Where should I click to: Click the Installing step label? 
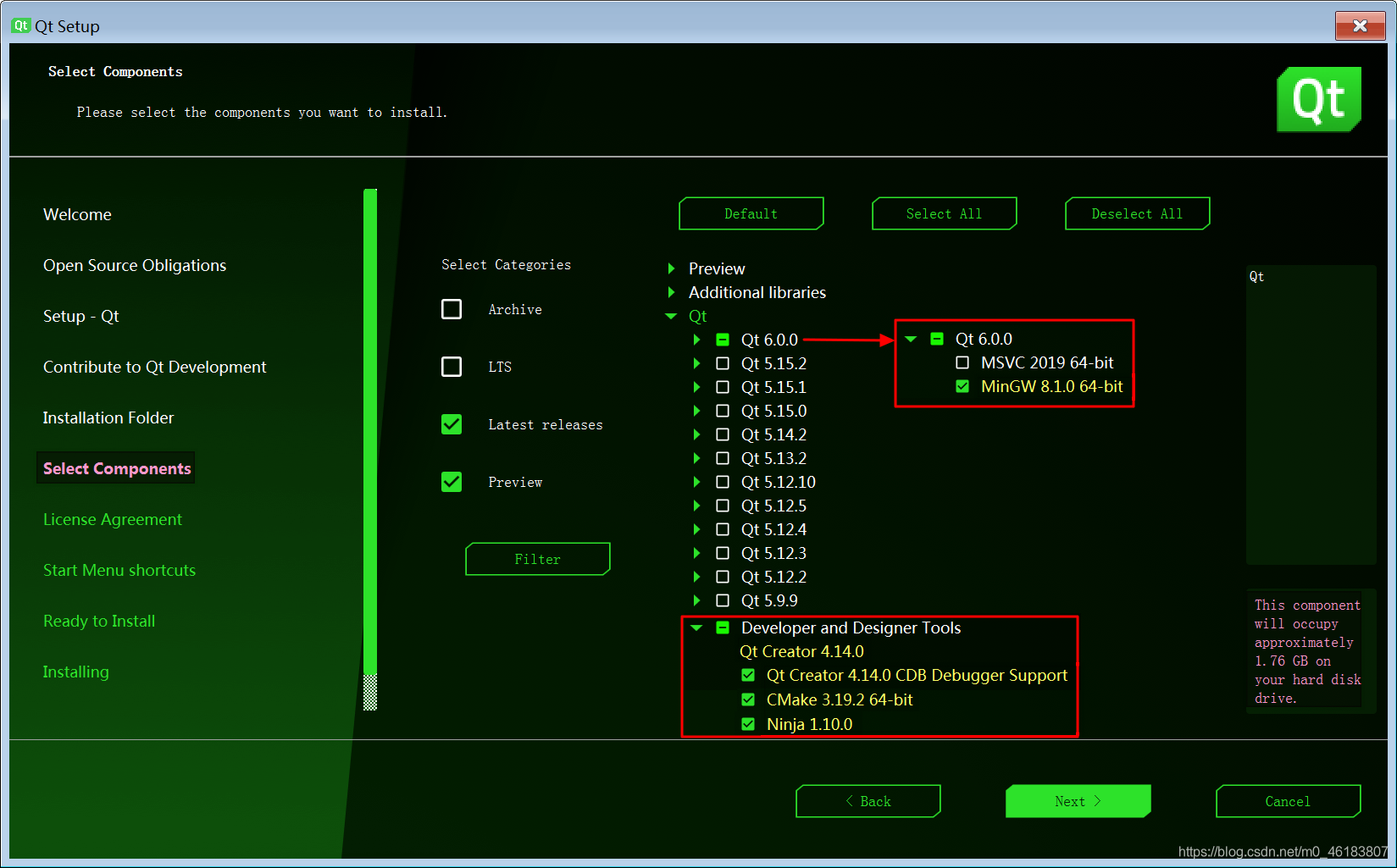76,672
